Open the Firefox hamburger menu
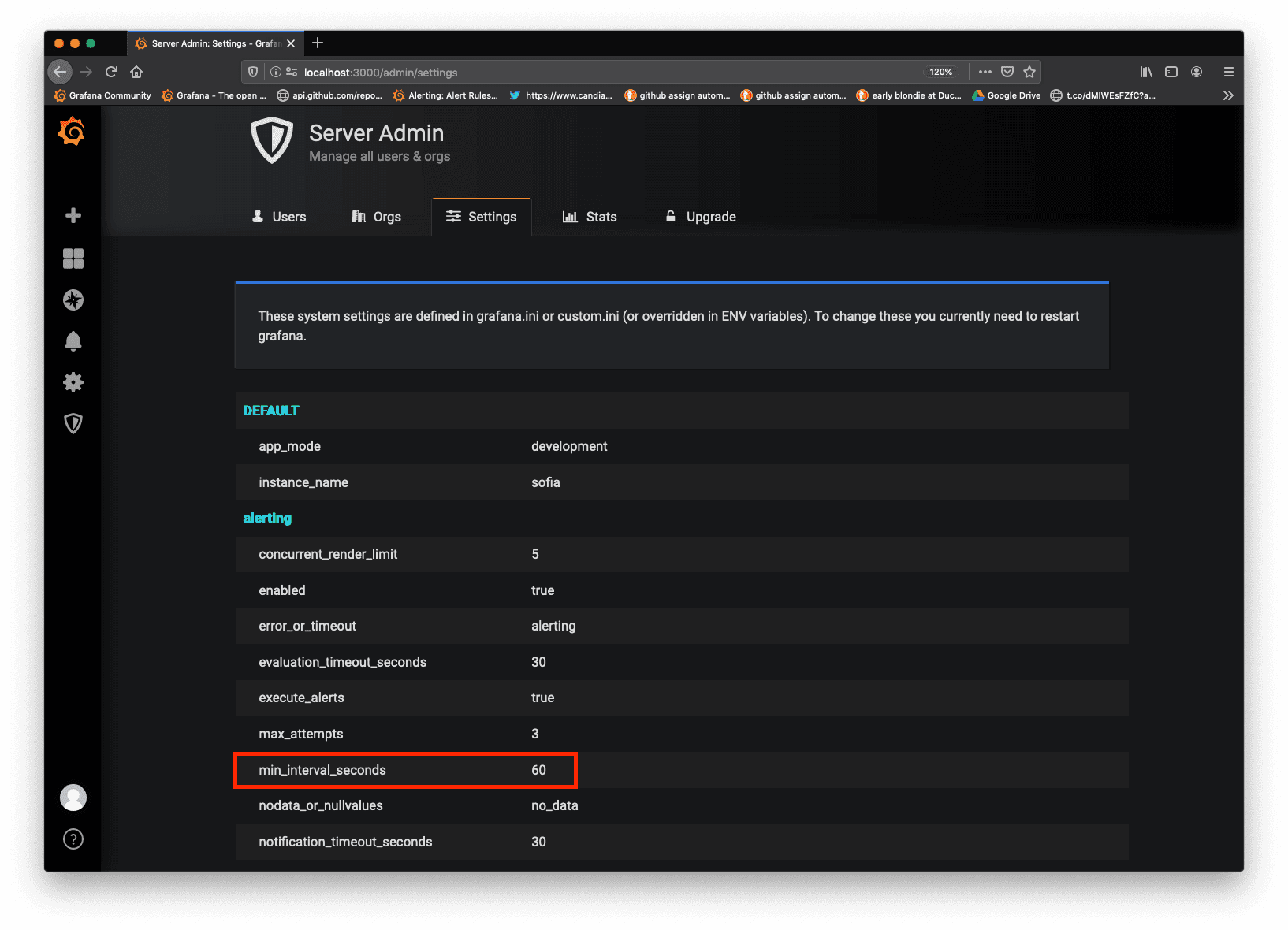The image size is (1288, 930). coord(1228,72)
